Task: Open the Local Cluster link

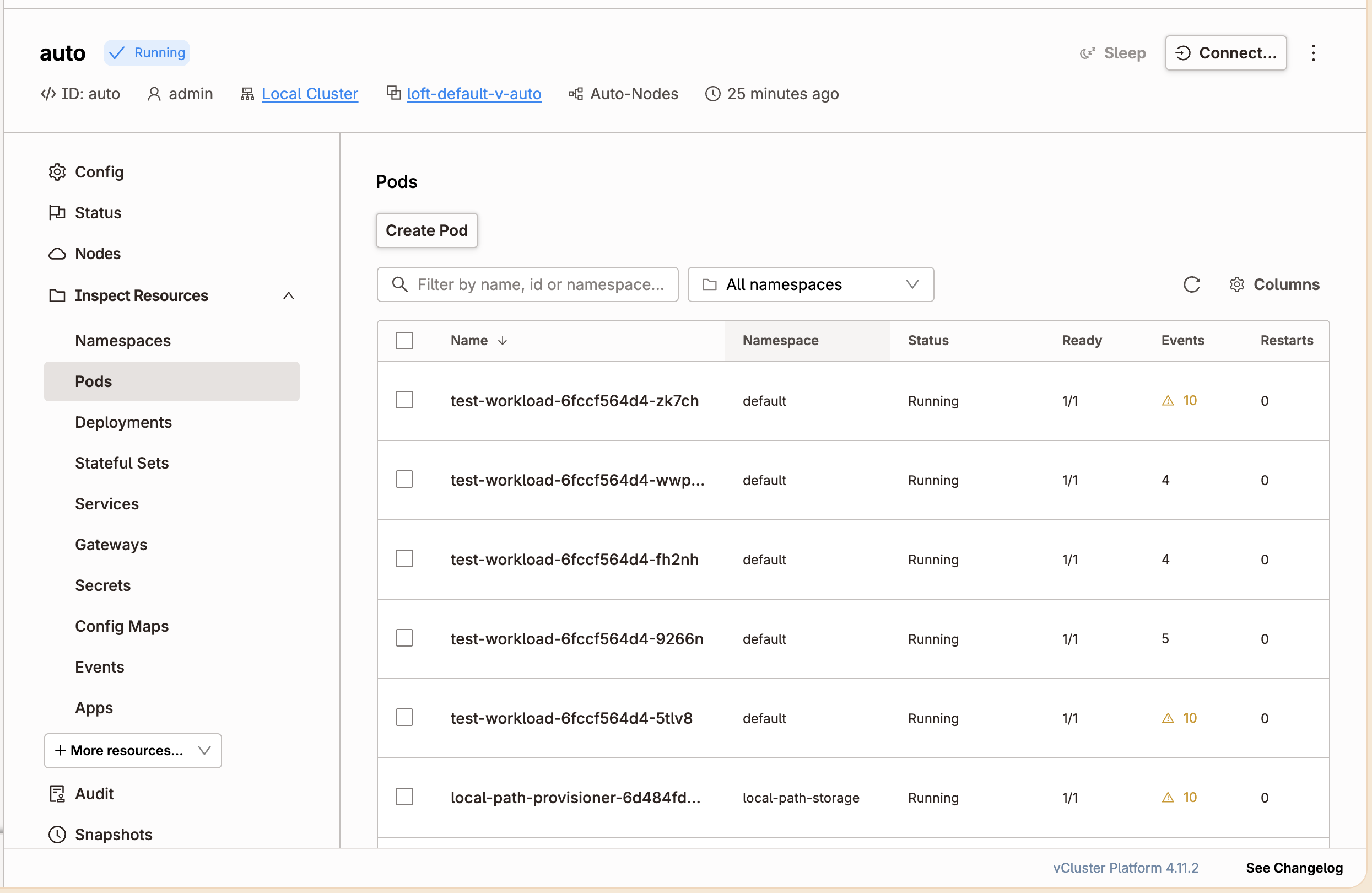Action: 310,94
